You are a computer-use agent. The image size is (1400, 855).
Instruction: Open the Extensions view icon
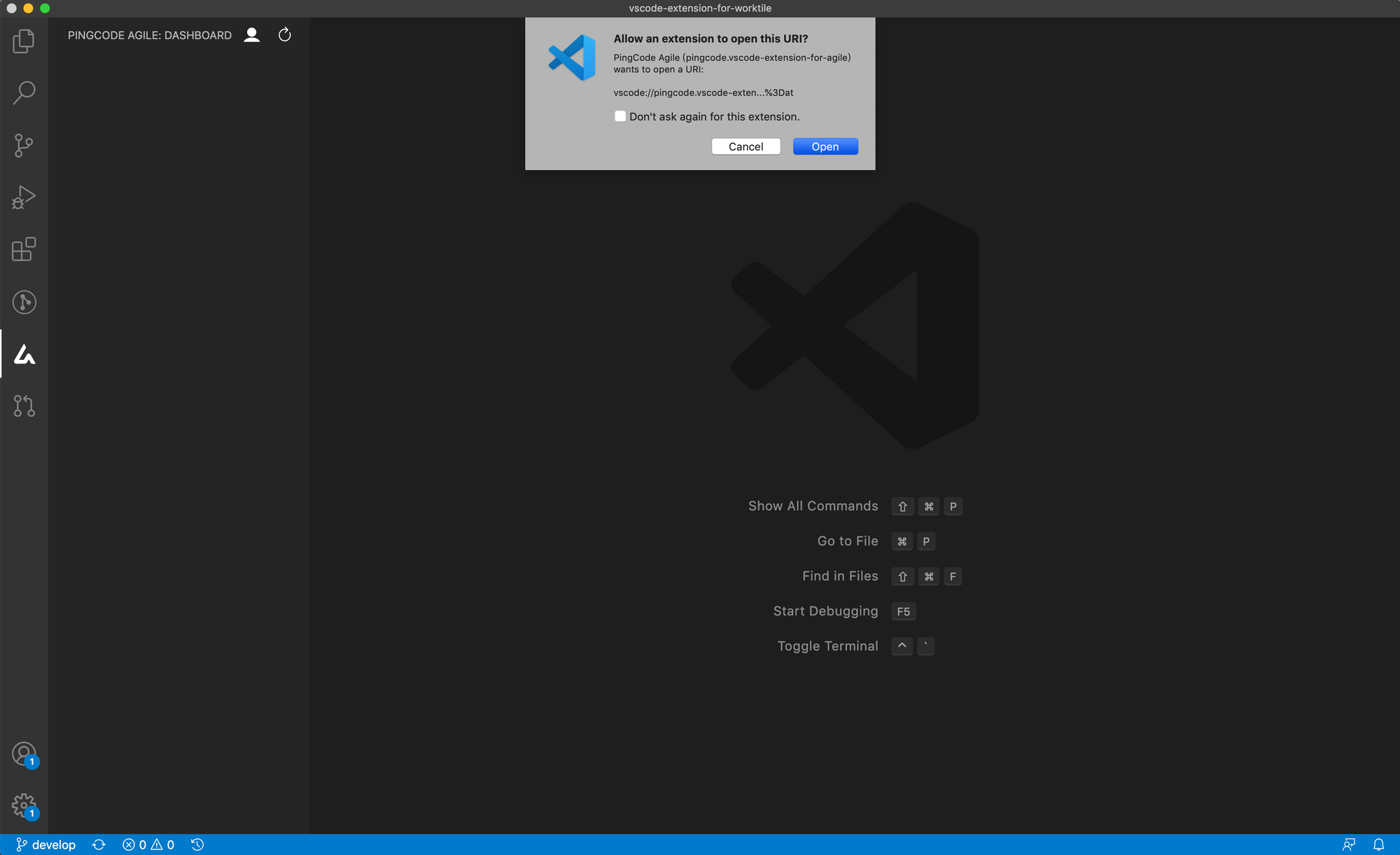tap(24, 249)
